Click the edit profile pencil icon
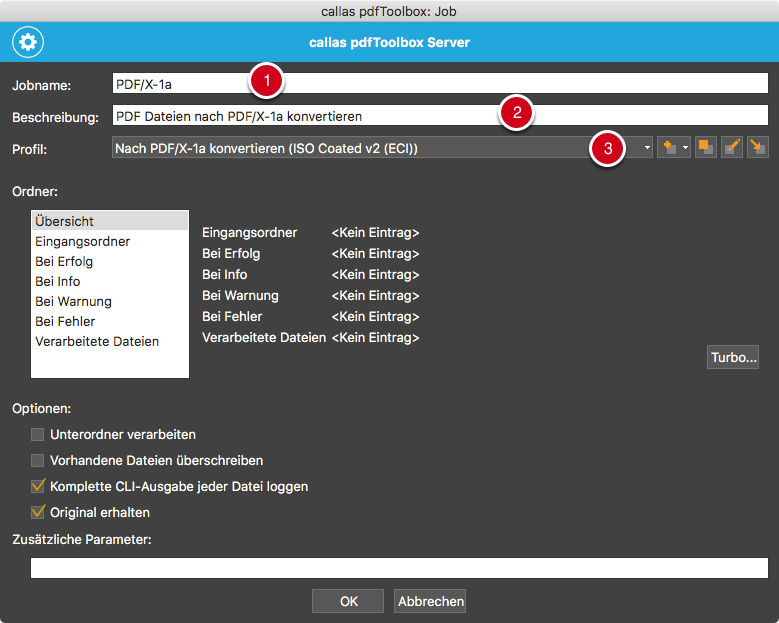The height and width of the screenshot is (623, 779). 732,148
